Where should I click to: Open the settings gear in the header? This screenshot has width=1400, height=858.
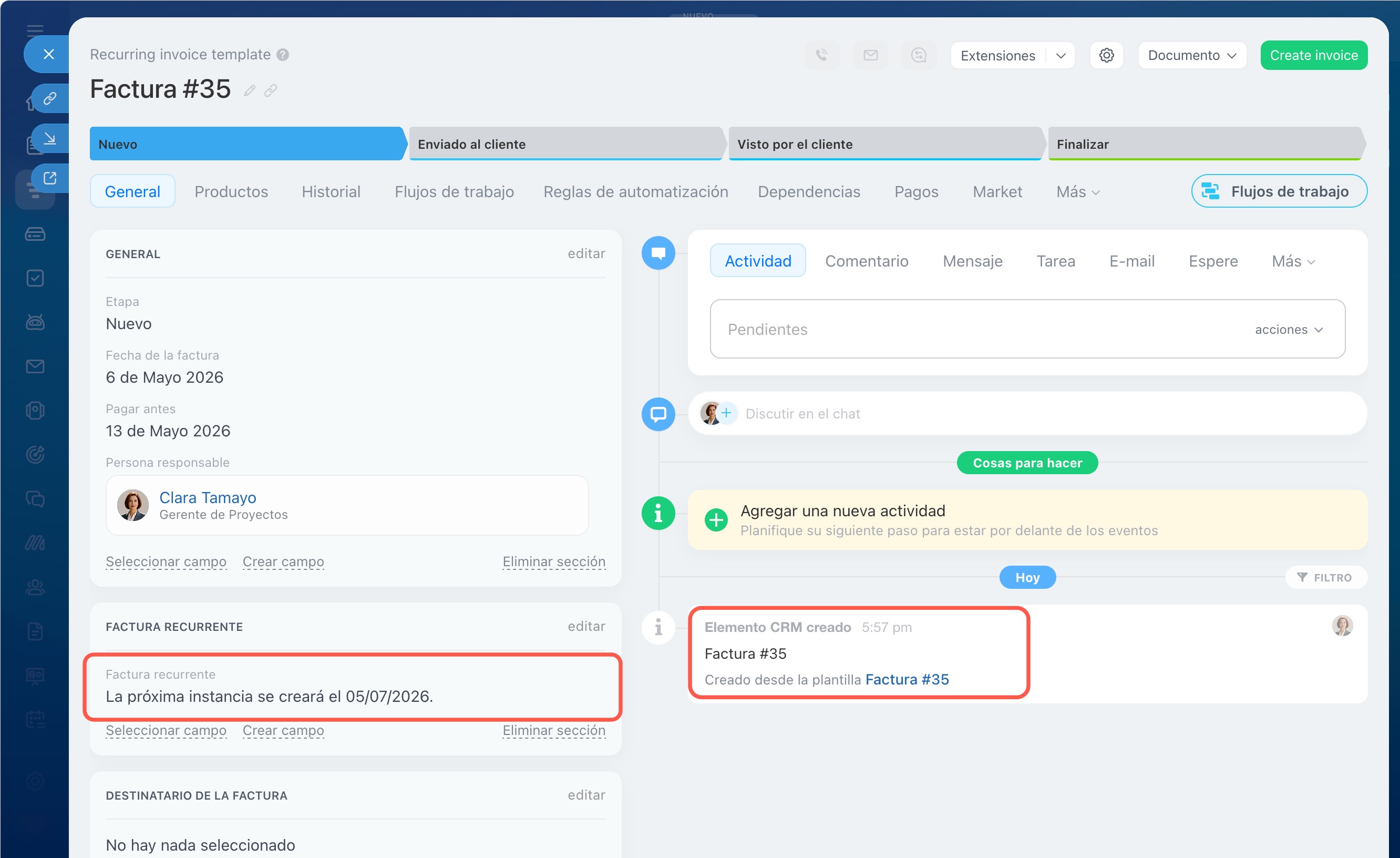tap(1106, 55)
